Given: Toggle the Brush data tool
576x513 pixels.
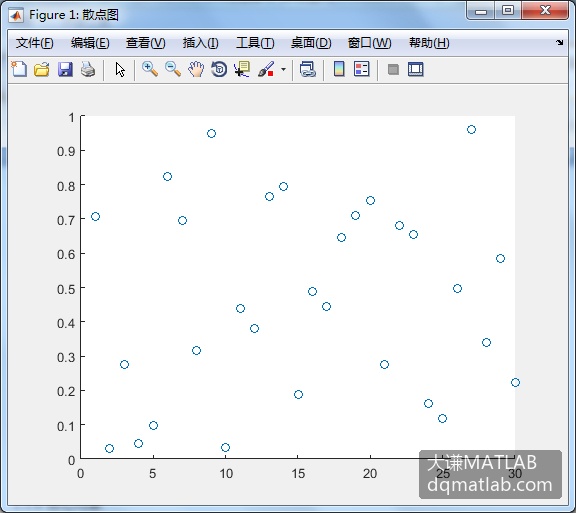Looking at the screenshot, I should pyautogui.click(x=266, y=69).
